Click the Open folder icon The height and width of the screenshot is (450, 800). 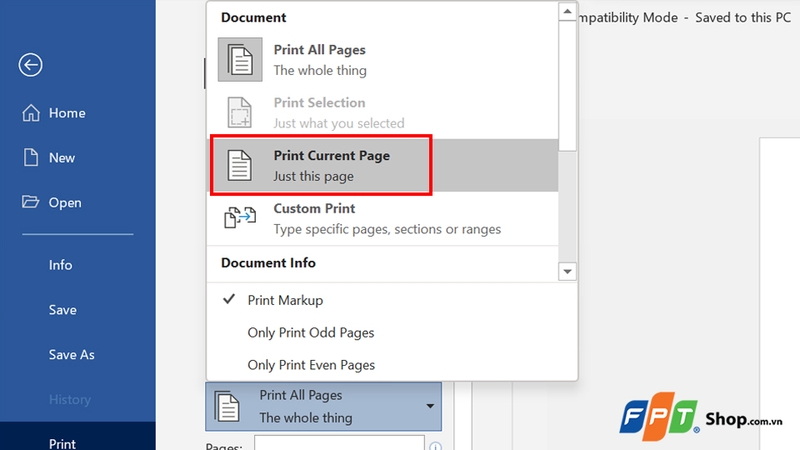31,202
